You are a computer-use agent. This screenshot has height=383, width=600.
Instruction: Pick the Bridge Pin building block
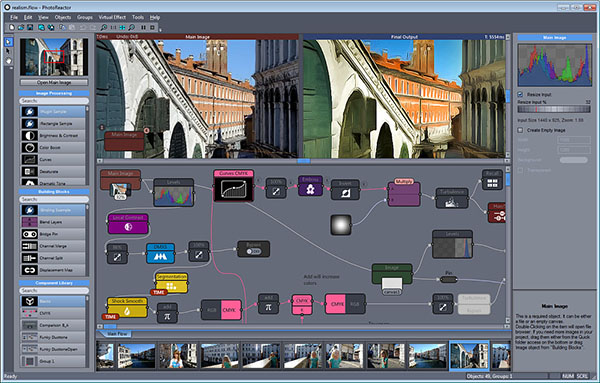(53, 234)
